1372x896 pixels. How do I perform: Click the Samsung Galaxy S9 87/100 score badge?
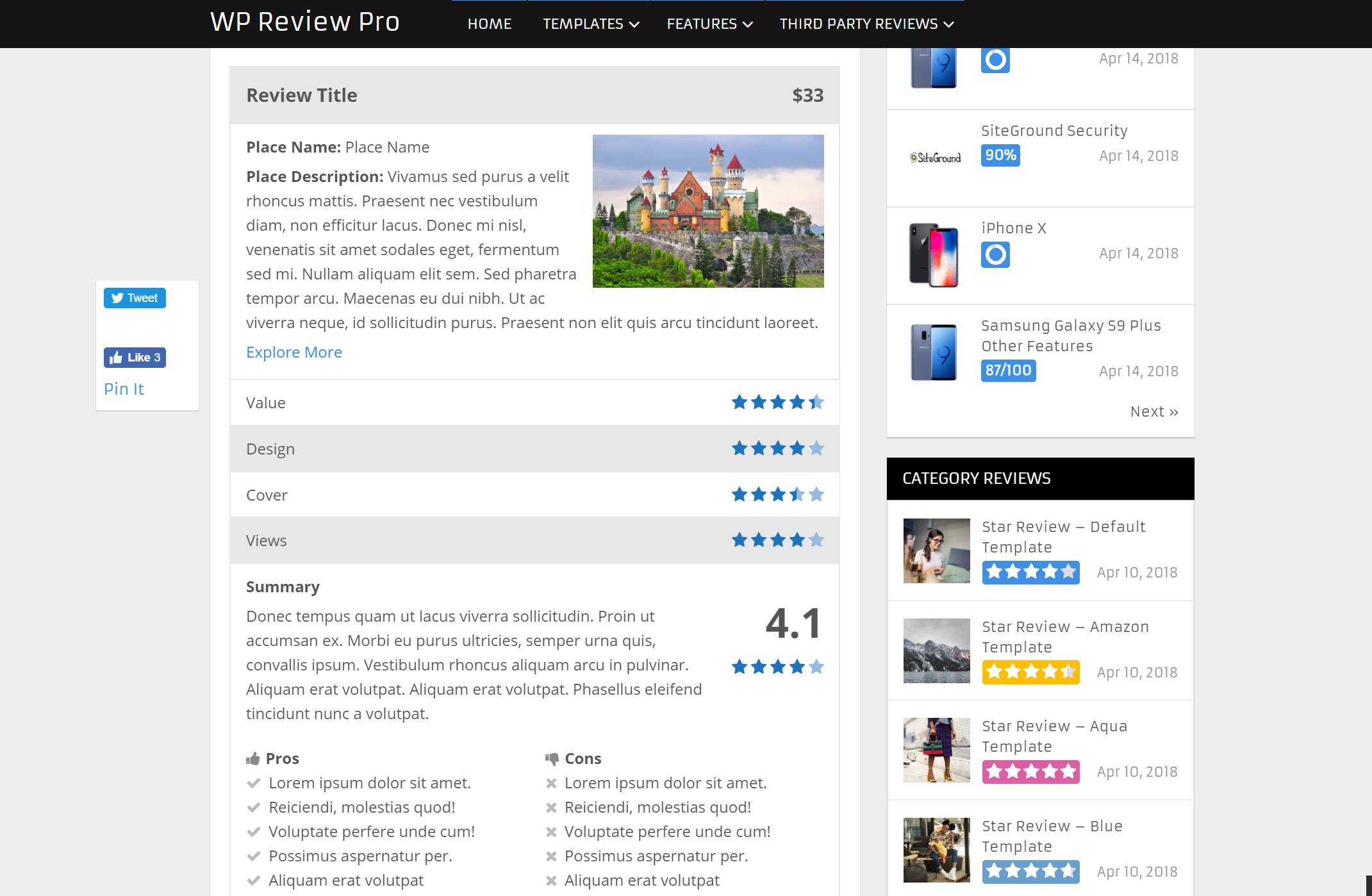coord(1009,370)
